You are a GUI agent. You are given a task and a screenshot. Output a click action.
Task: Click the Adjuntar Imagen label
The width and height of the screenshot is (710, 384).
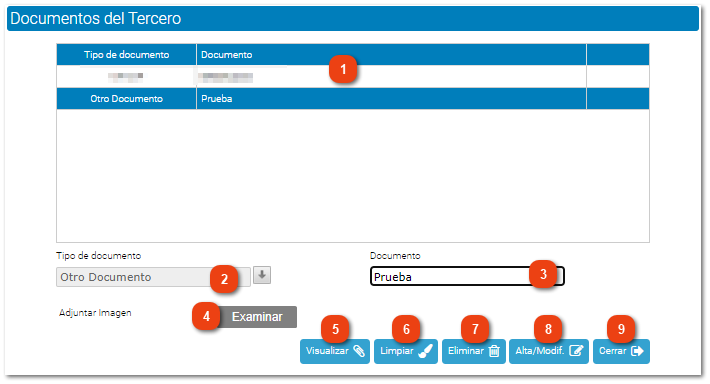pos(95,313)
